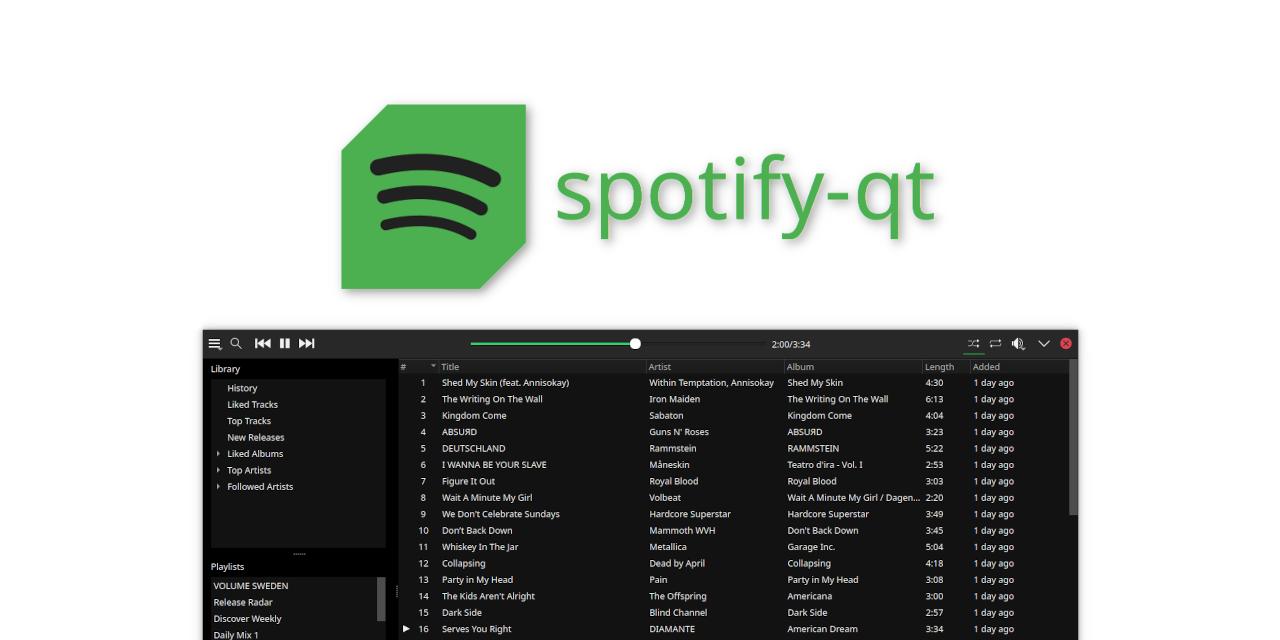Click the play indicator on row 16

pyautogui.click(x=406, y=629)
